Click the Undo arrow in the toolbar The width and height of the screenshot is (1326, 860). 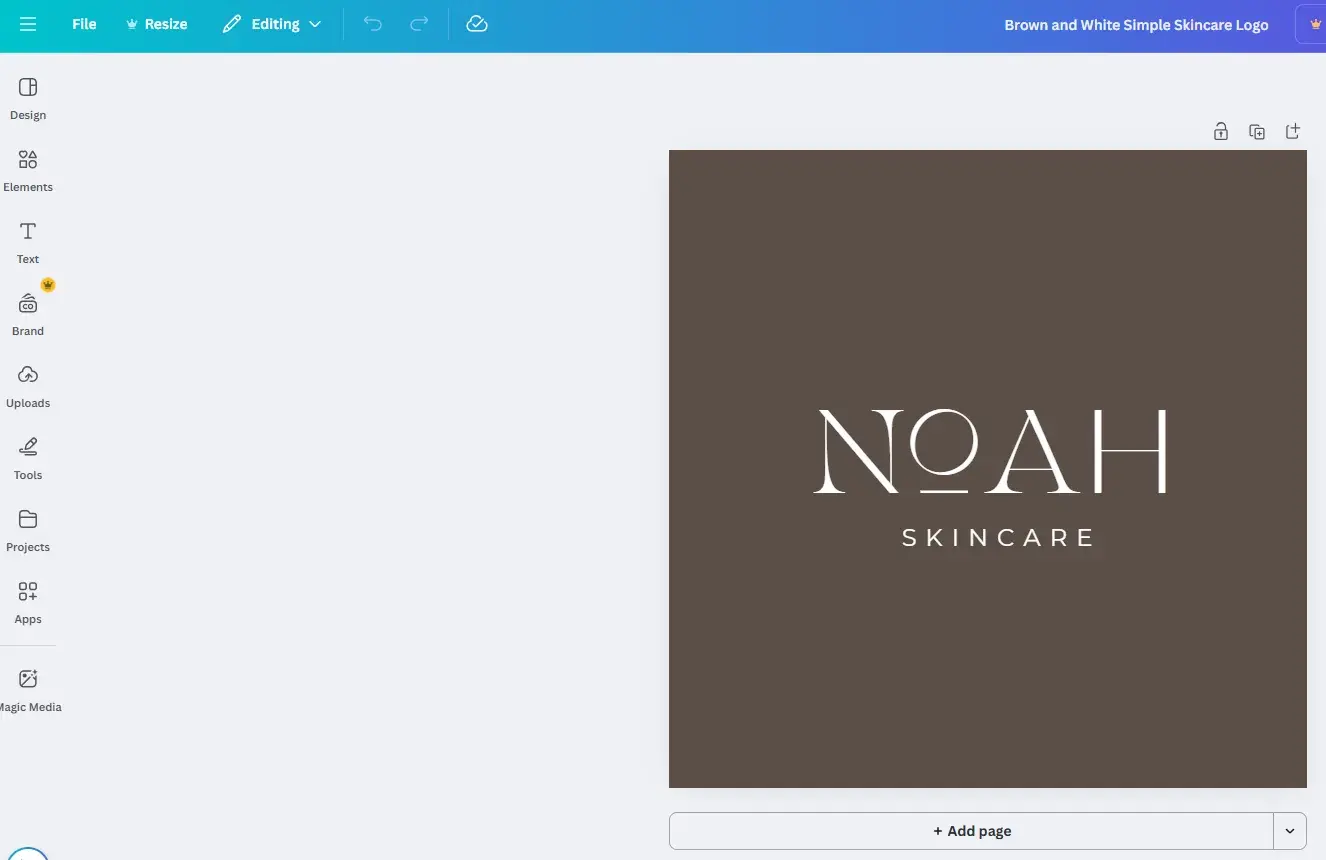[x=372, y=24]
